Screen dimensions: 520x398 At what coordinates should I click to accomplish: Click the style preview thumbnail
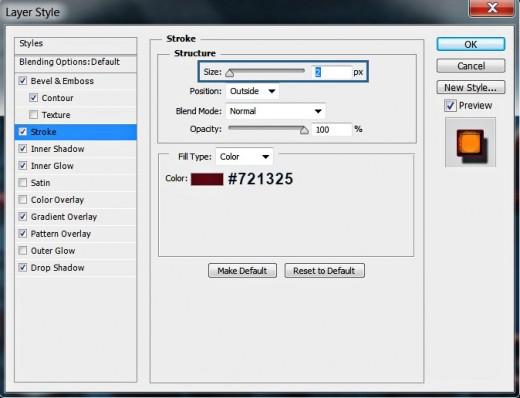pyautogui.click(x=470, y=142)
